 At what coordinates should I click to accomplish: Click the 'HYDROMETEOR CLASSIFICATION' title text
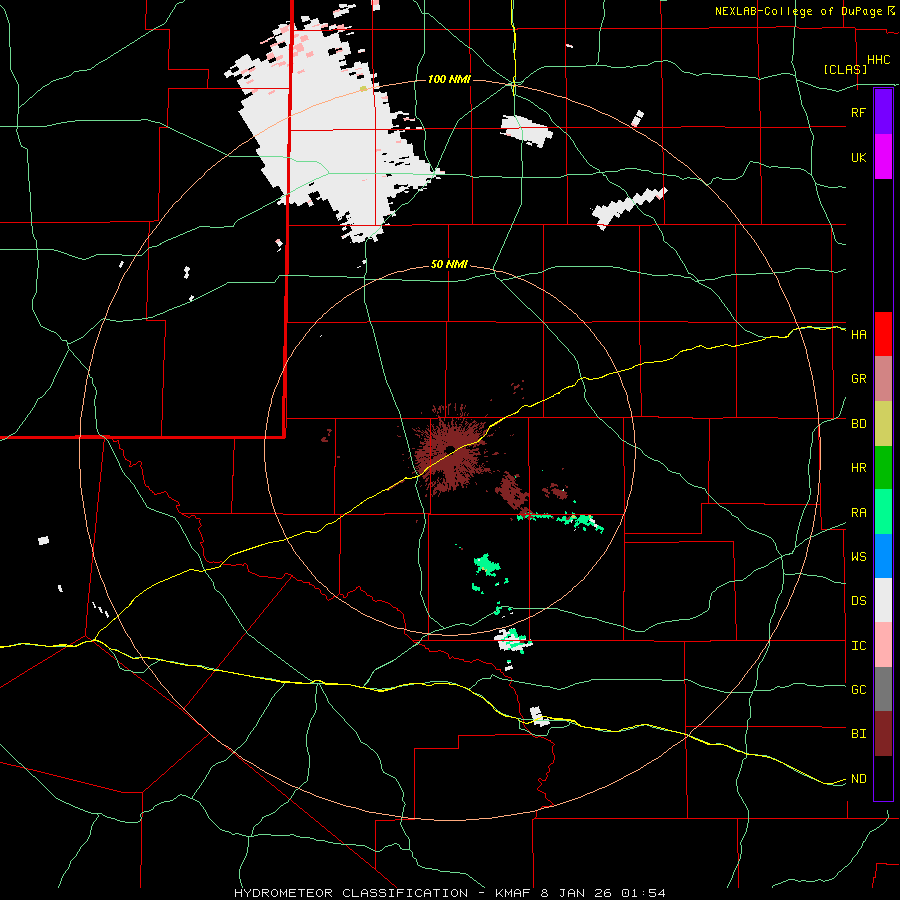click(x=351, y=893)
